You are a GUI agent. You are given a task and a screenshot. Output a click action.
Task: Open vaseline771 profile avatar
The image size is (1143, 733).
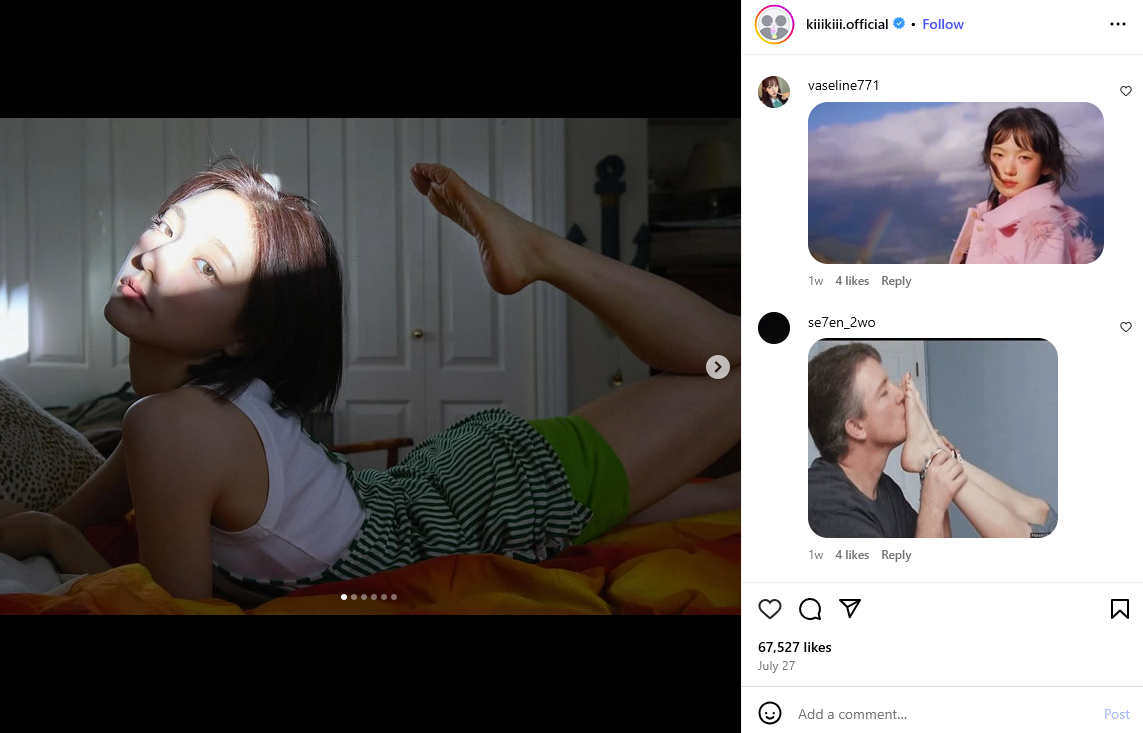point(774,92)
